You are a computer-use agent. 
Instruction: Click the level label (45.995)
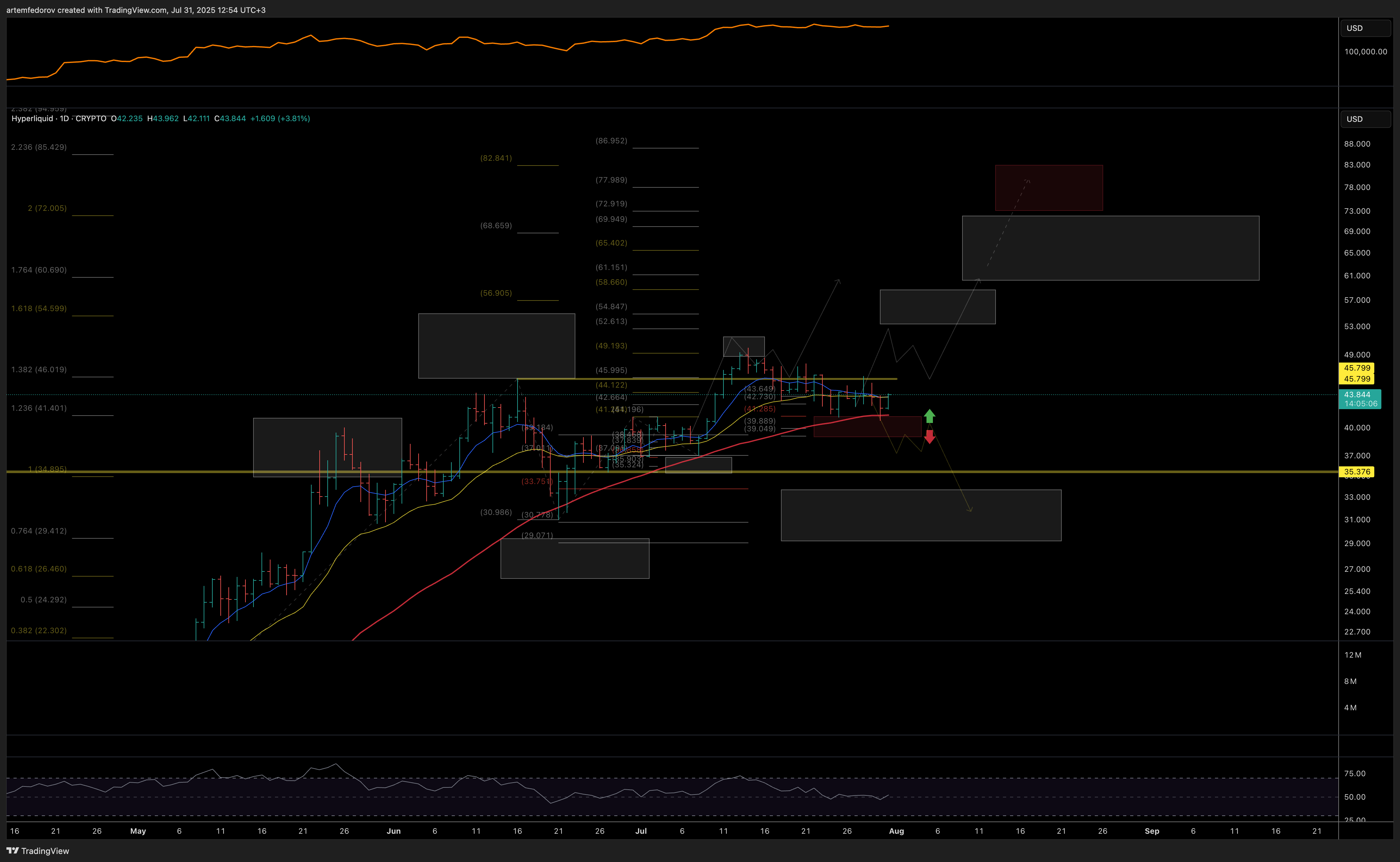pyautogui.click(x=611, y=371)
